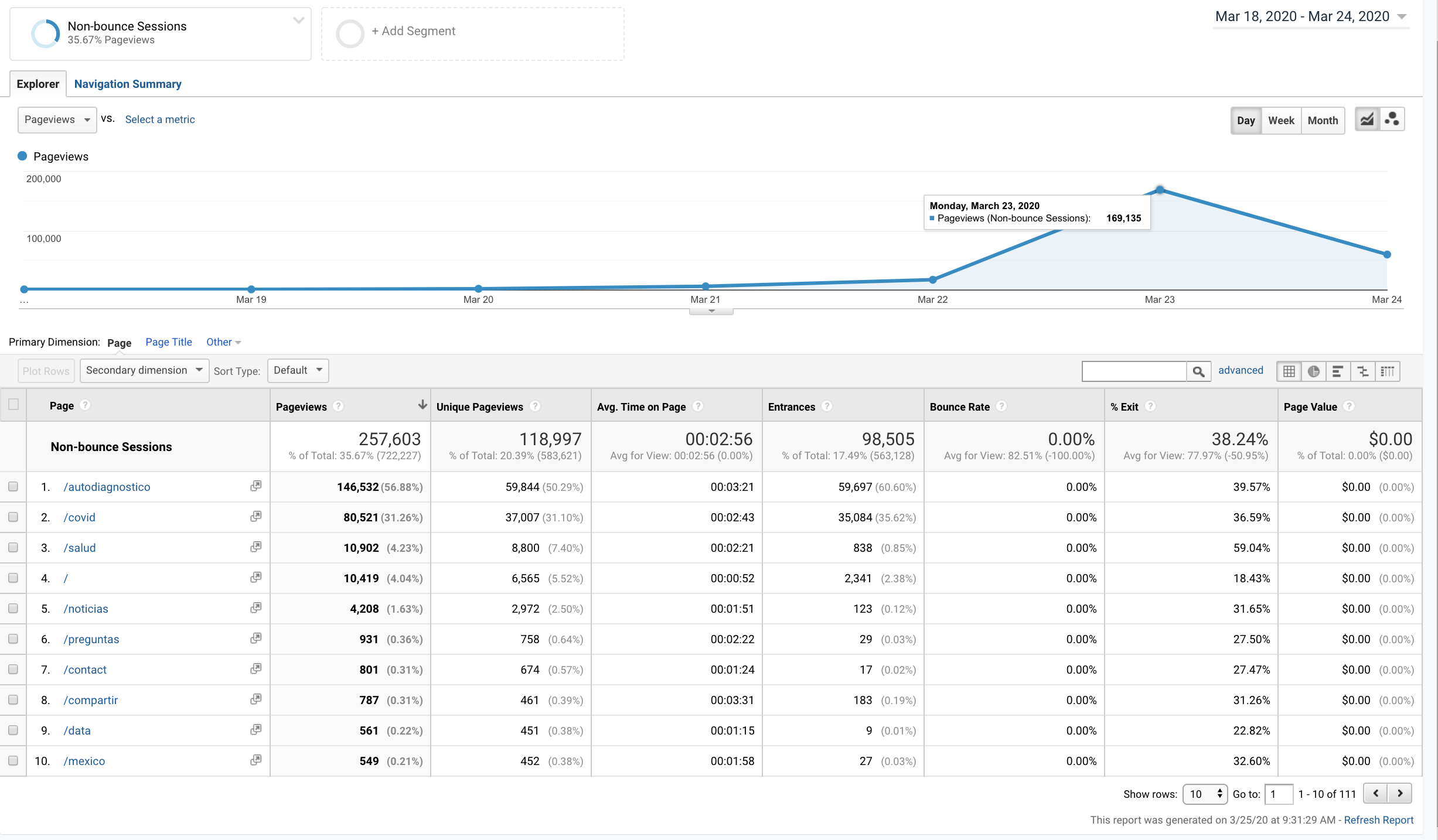Open the Sort Type Default dropdown
1438x840 pixels.
click(x=298, y=370)
